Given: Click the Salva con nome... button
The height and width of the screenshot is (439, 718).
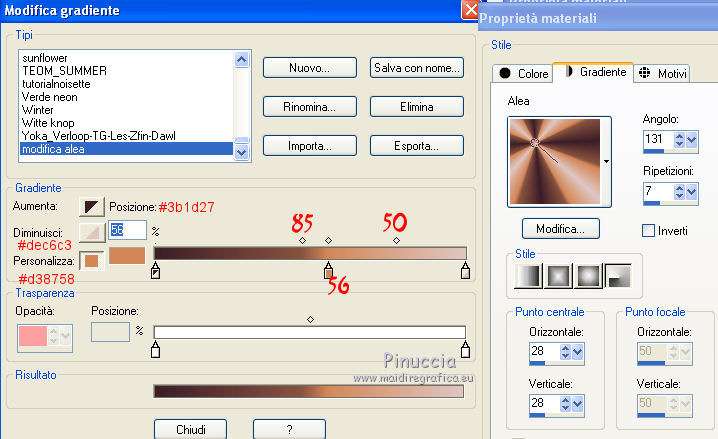Looking at the screenshot, I should [417, 68].
